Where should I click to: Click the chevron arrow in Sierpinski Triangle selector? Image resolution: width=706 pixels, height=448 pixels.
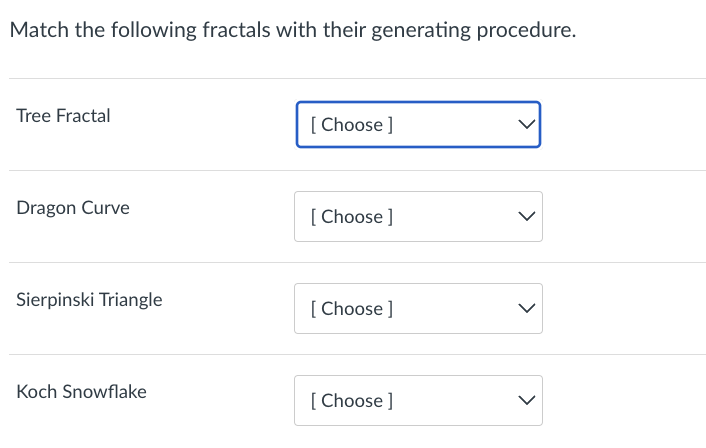[x=525, y=309]
